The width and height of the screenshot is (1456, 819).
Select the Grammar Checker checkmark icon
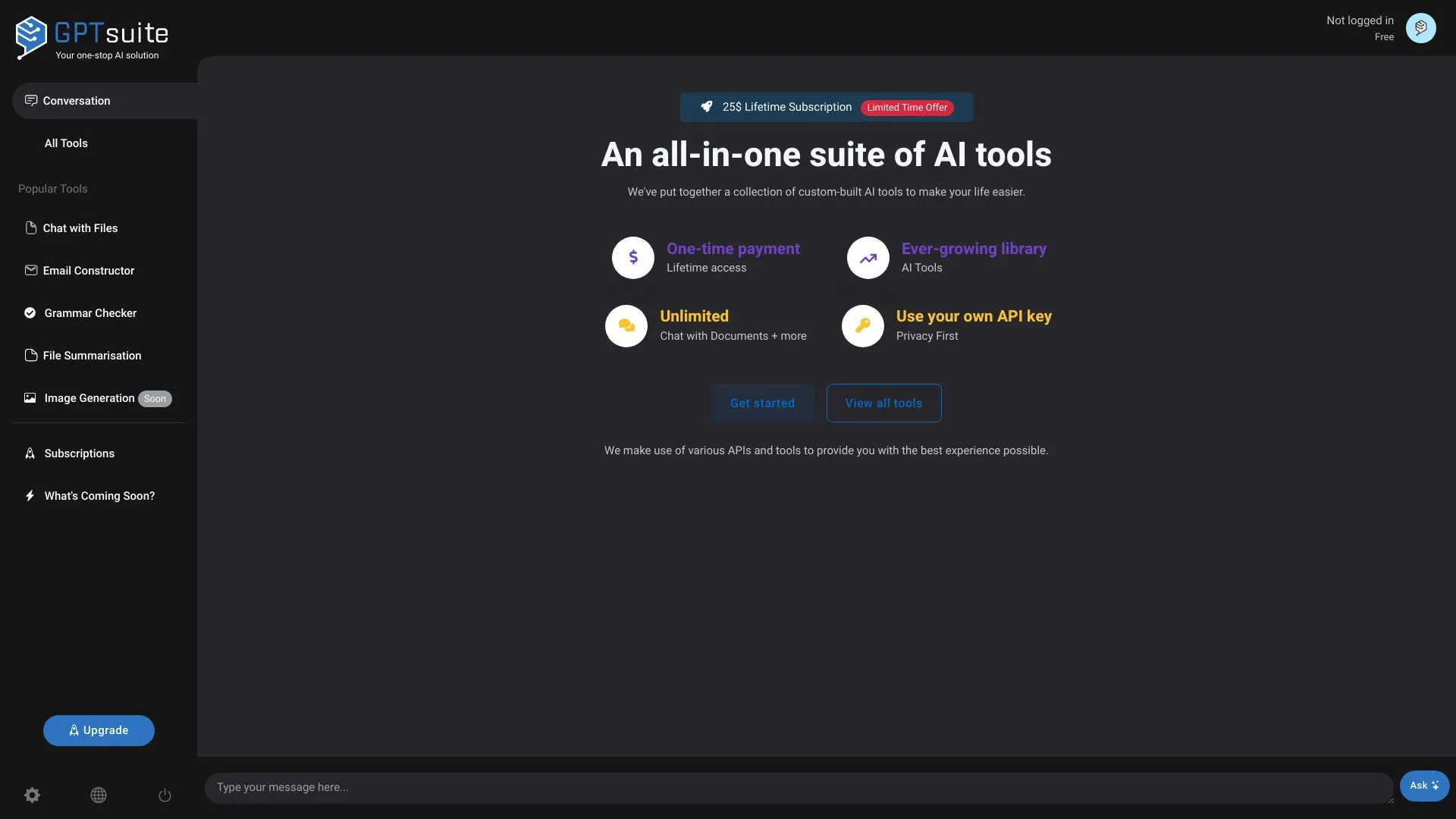point(30,312)
